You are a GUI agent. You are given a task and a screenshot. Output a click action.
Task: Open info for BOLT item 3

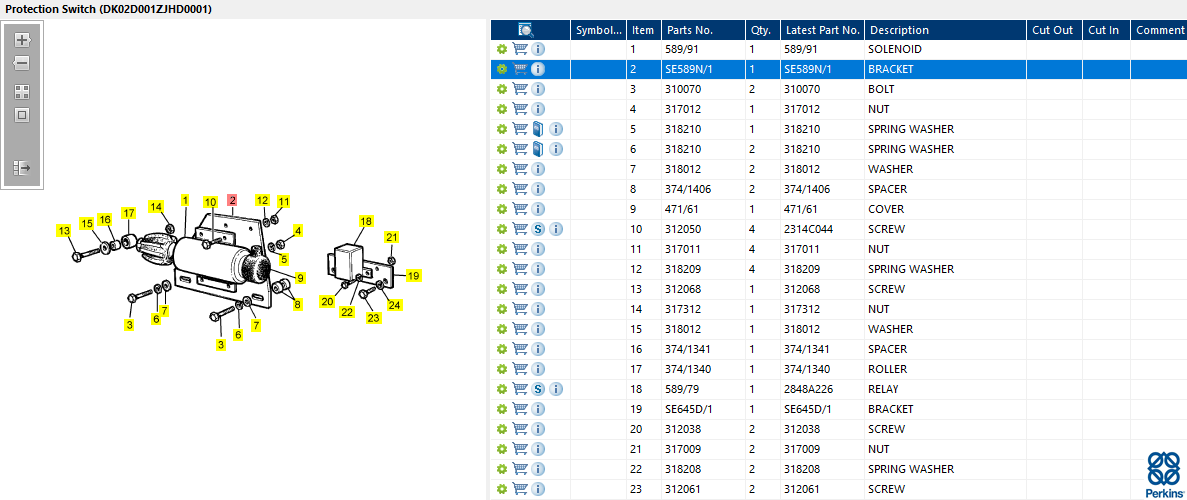pos(538,89)
